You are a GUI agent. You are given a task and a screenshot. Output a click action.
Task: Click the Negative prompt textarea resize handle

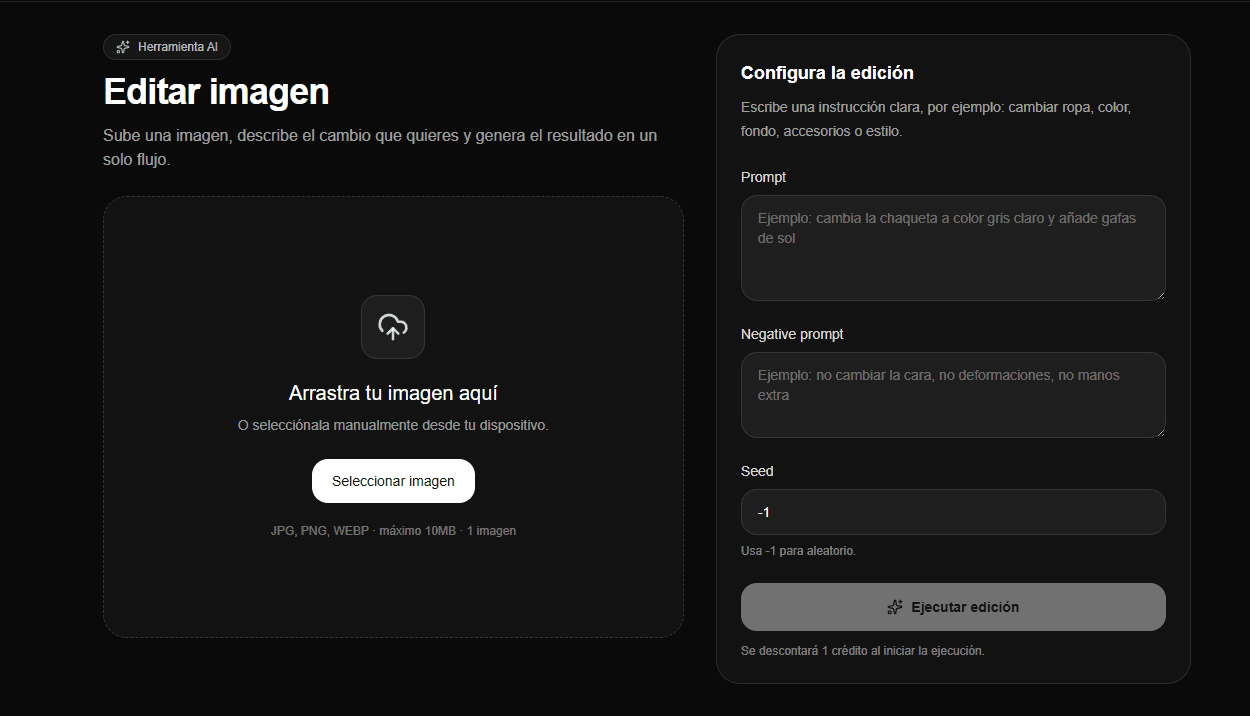[1159, 431]
